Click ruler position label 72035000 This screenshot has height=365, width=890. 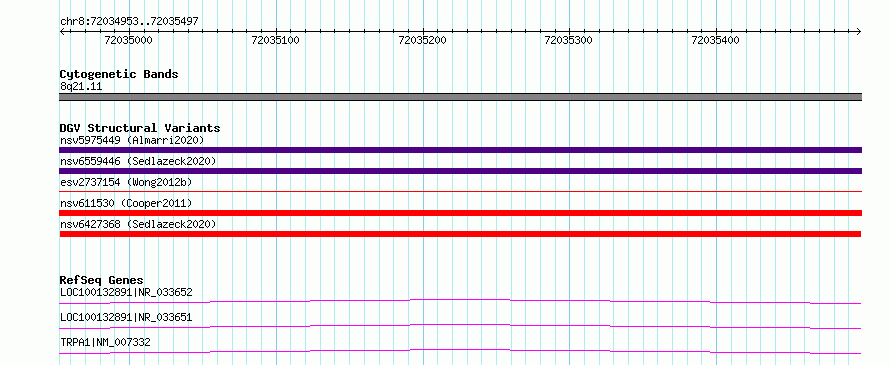point(129,40)
